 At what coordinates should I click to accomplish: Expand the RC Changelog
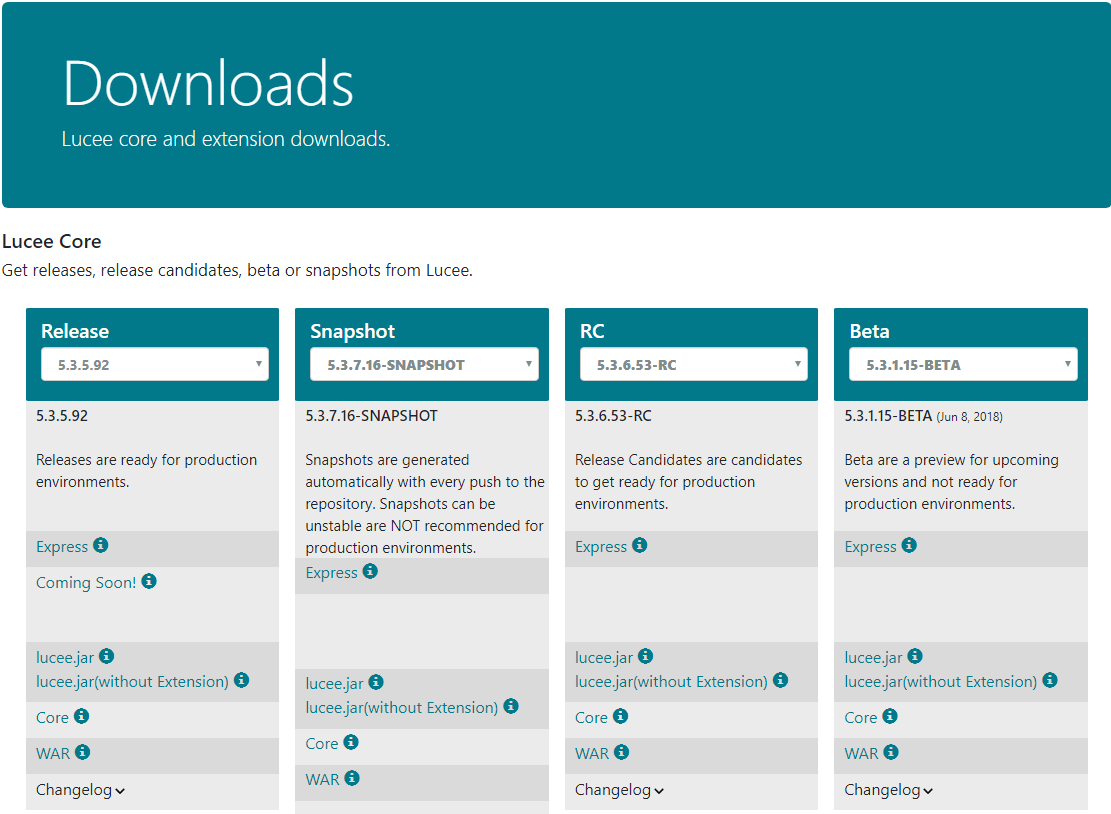click(x=619, y=790)
